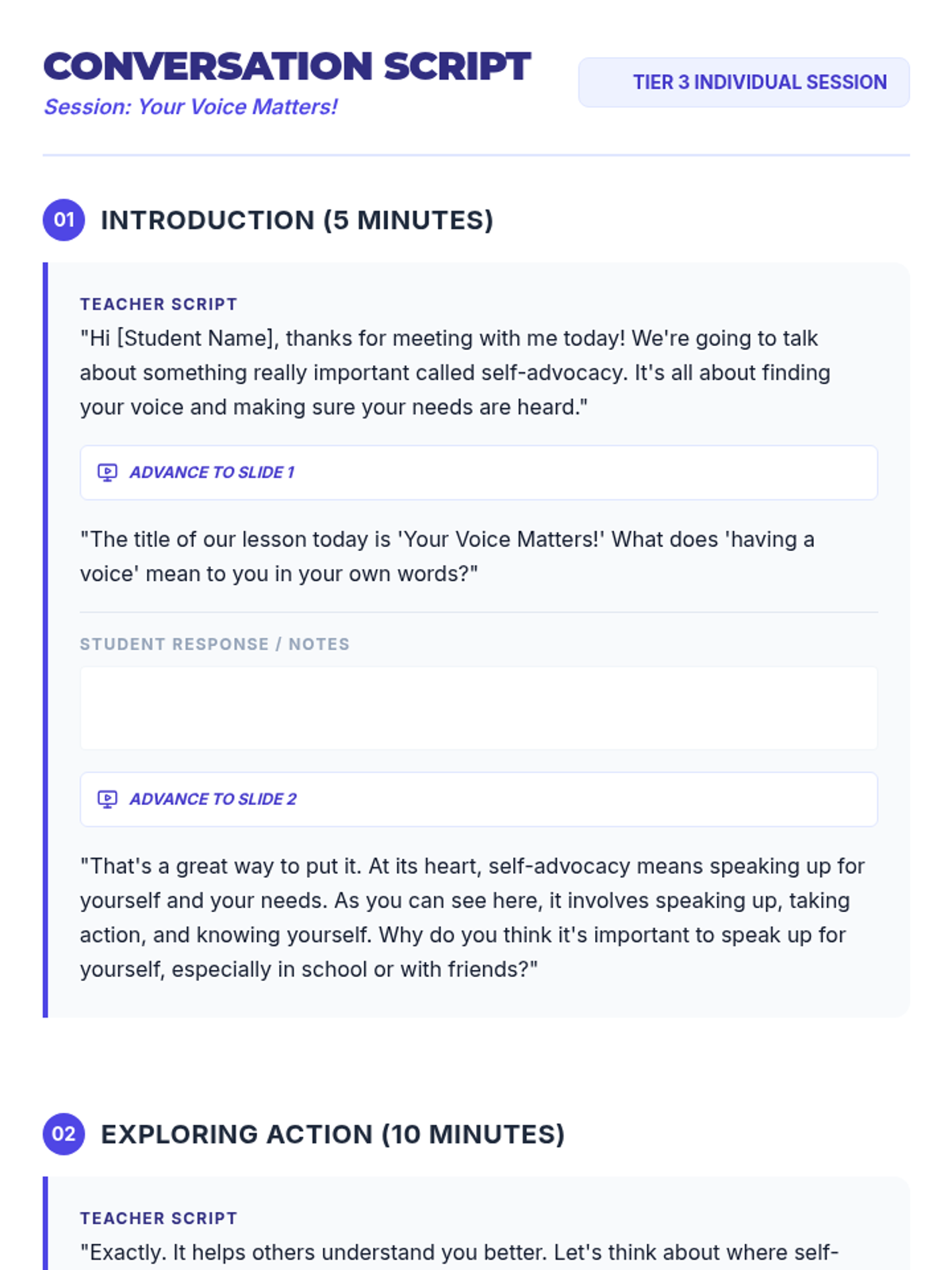
Task: Select the Tier 3 Individual Session badge
Action: [743, 83]
